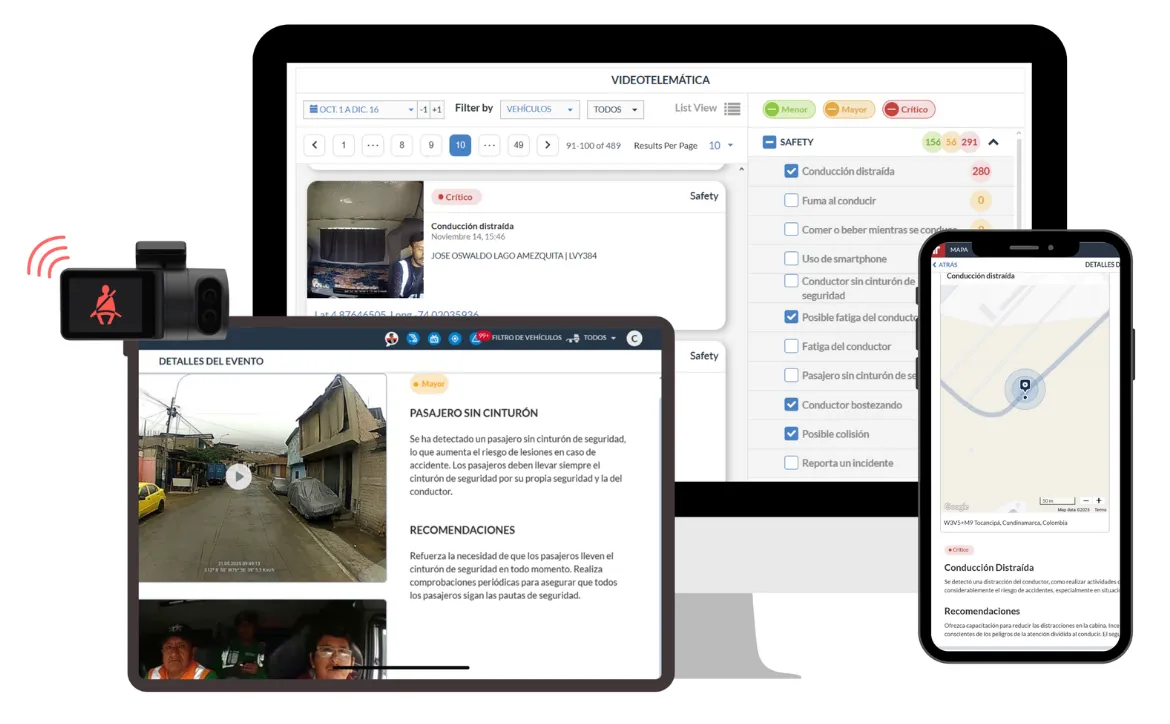
Task: Uncheck Conductor bostezando
Action: 791,405
